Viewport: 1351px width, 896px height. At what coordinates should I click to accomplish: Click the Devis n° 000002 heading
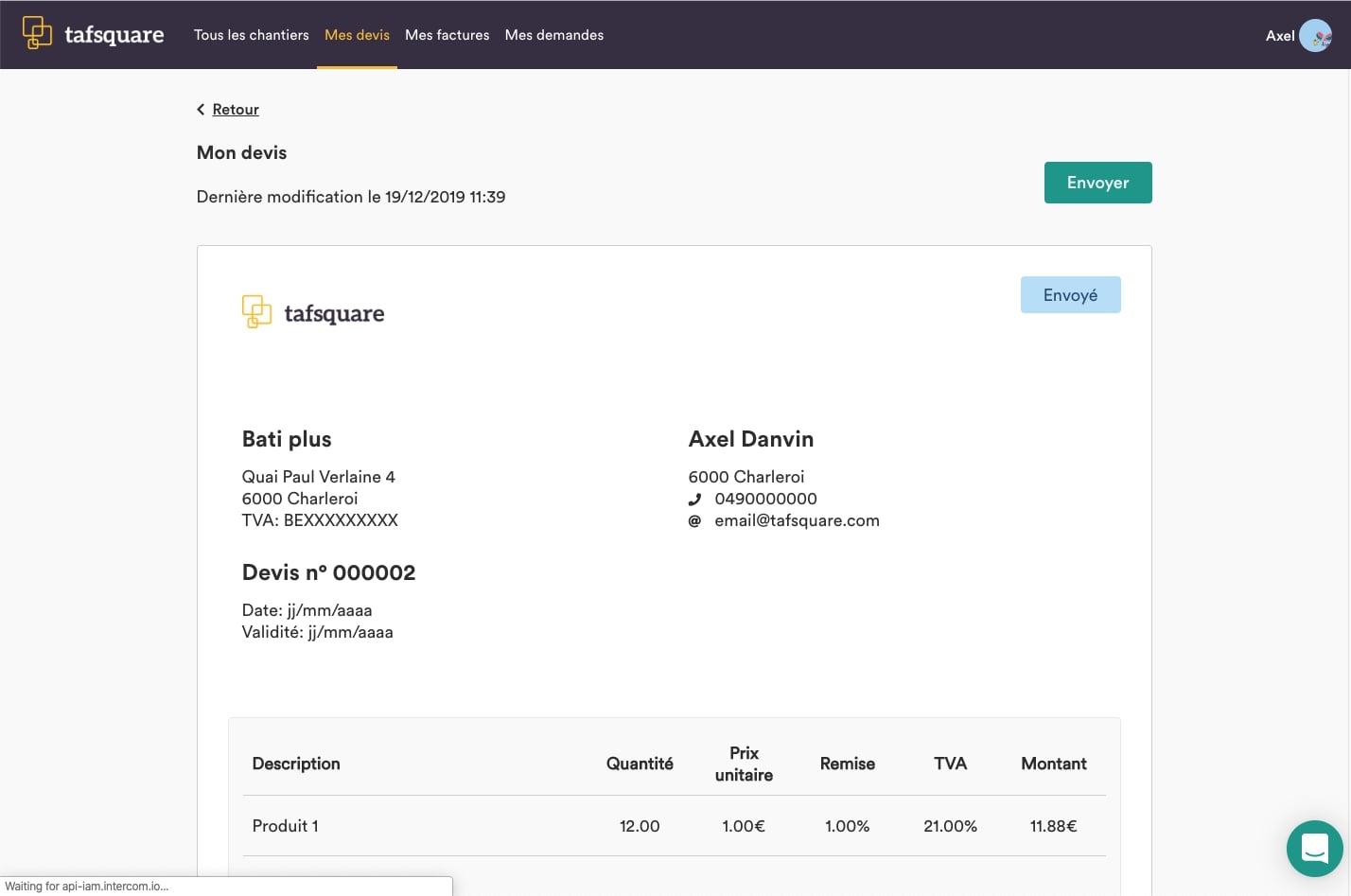click(x=328, y=572)
